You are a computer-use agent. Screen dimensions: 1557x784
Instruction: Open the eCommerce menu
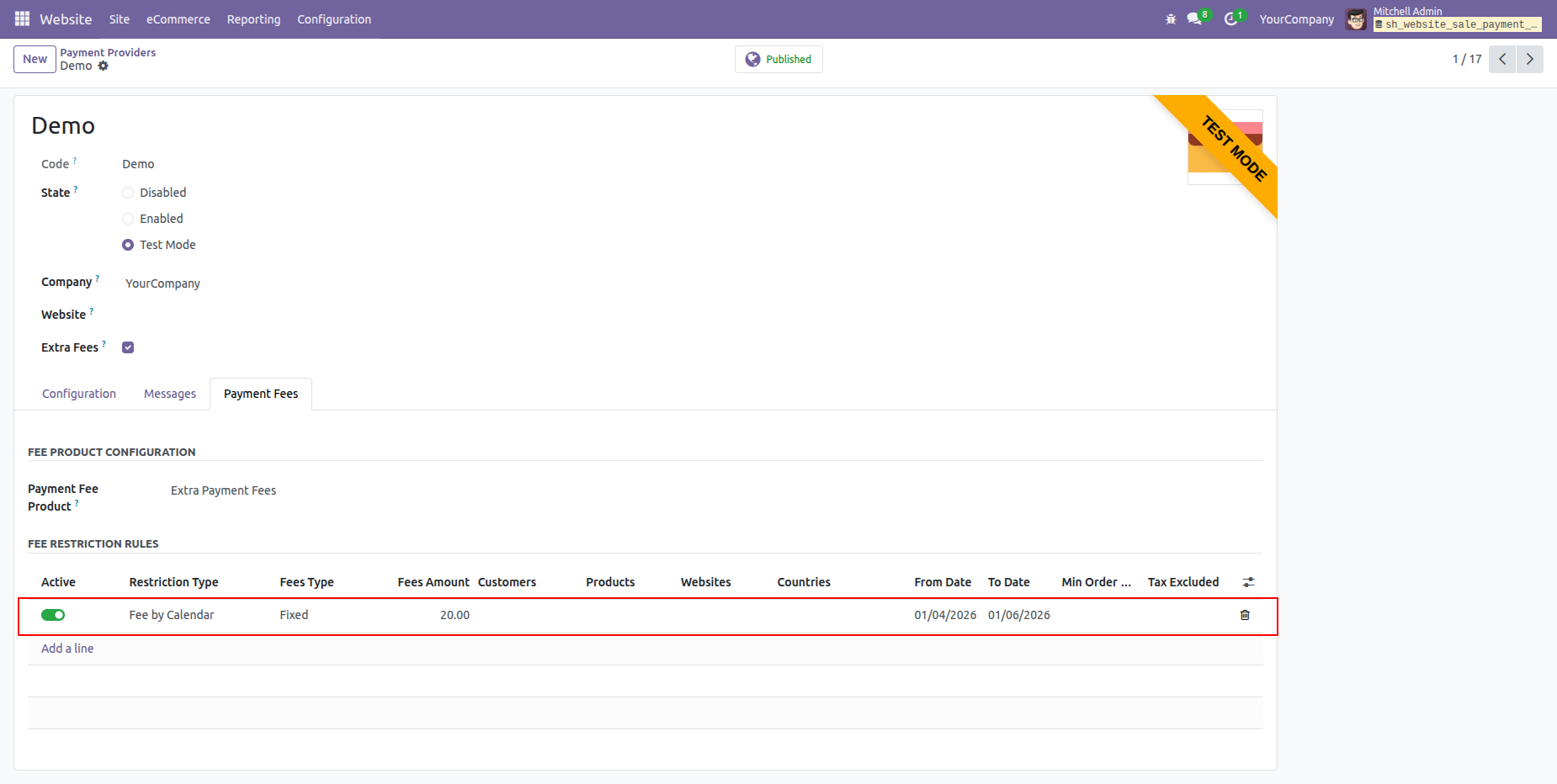(178, 19)
